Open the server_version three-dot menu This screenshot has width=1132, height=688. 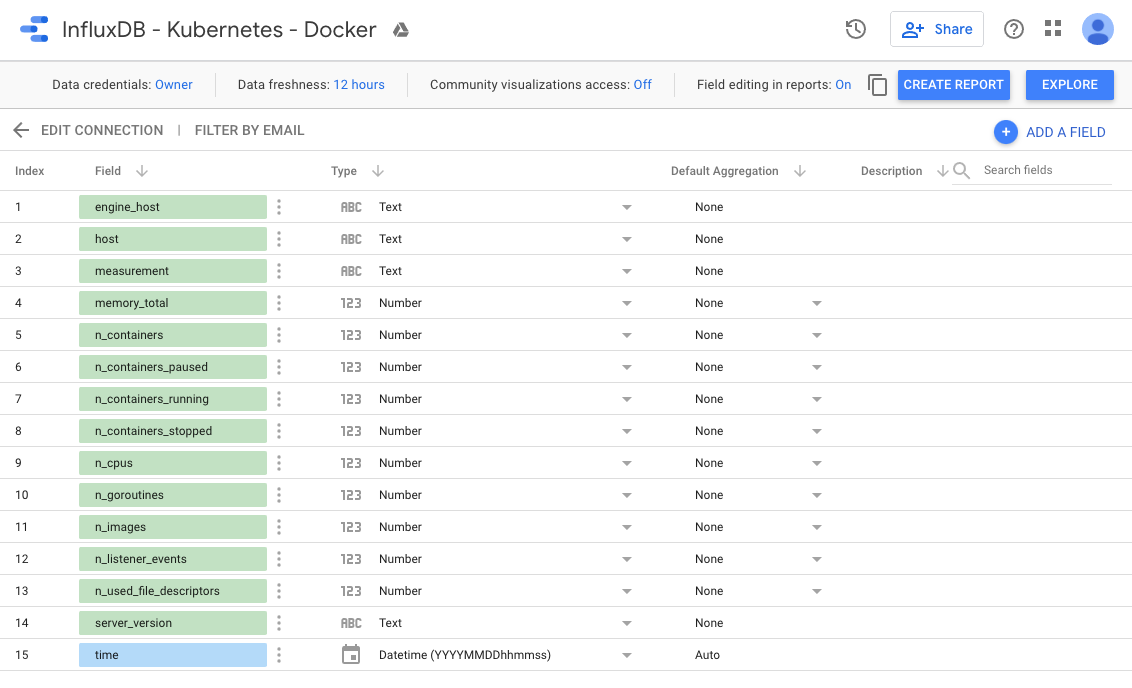coord(279,623)
